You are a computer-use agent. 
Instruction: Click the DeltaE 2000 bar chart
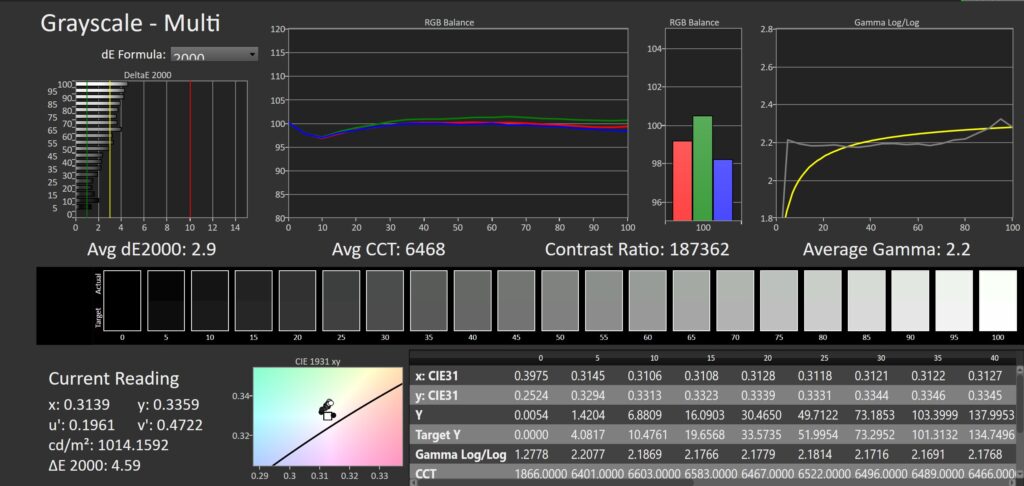point(160,148)
